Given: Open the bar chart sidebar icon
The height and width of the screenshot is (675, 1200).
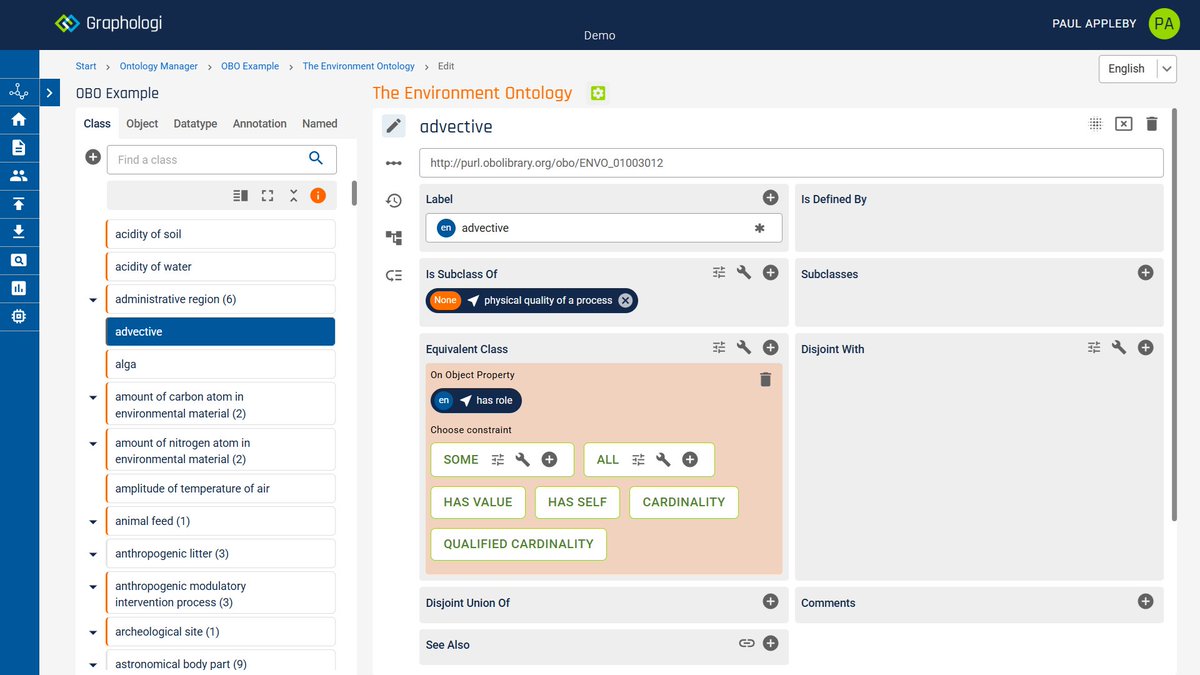Looking at the screenshot, I should [x=18, y=288].
